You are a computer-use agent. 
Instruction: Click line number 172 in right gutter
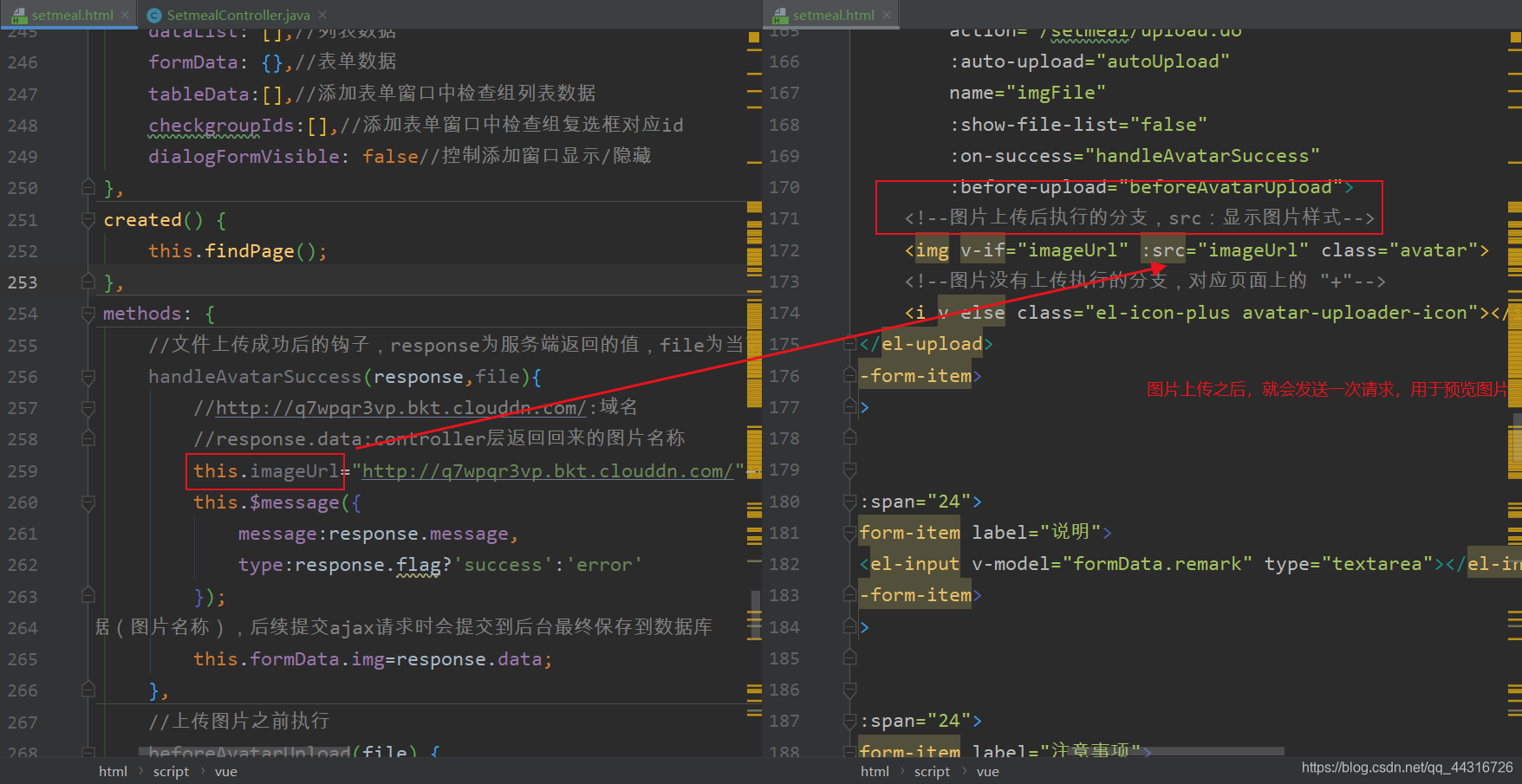784,250
